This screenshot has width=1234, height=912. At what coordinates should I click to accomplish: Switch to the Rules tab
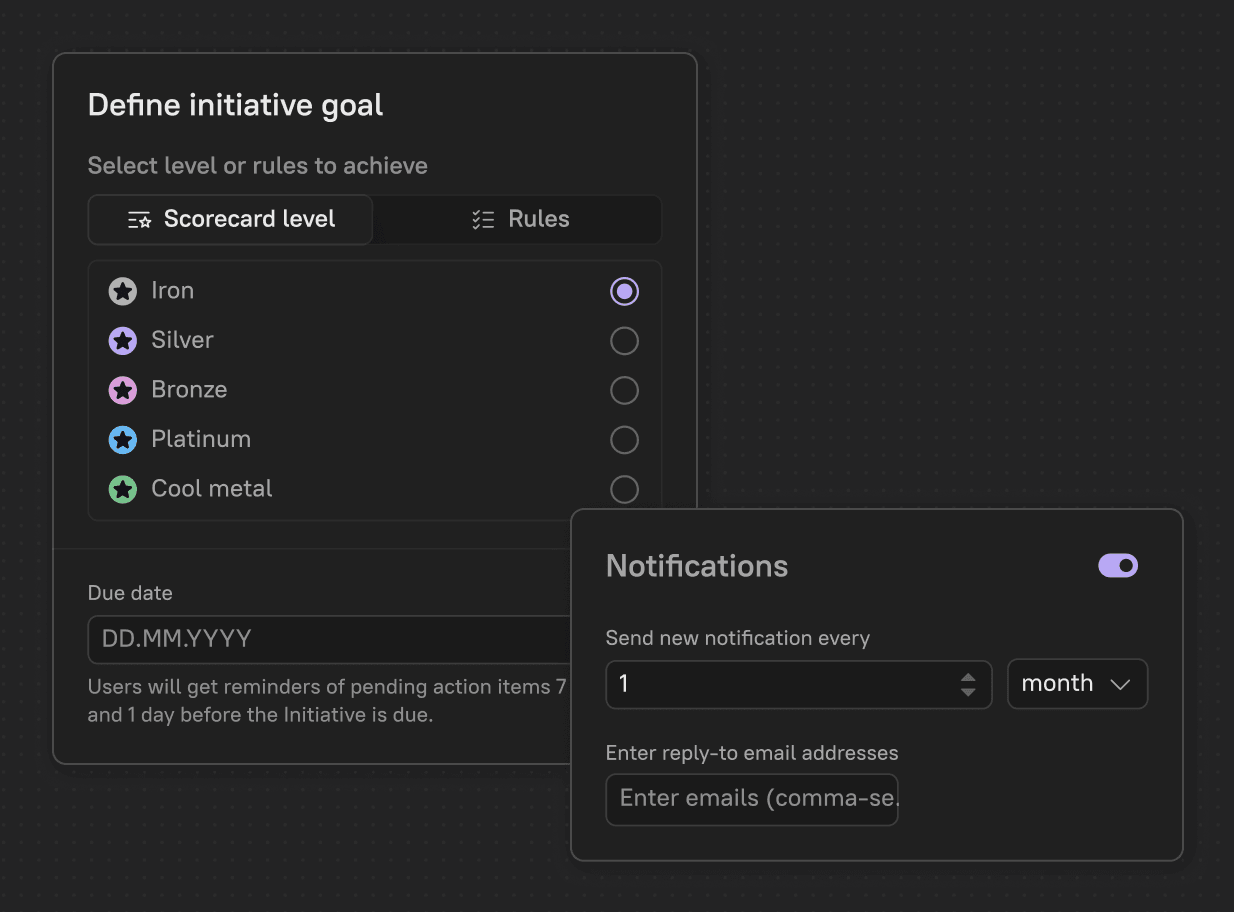coord(517,218)
